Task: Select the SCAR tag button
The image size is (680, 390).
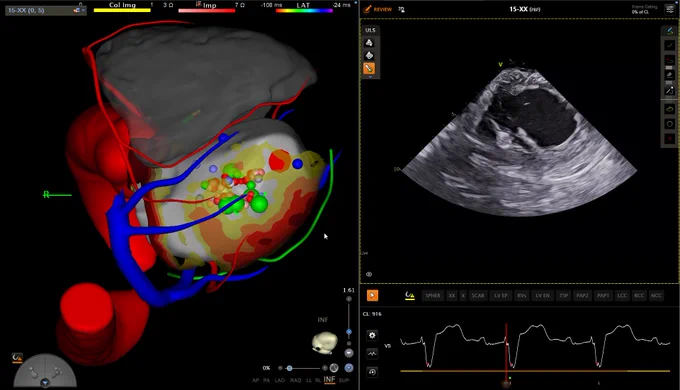Action: (478, 295)
